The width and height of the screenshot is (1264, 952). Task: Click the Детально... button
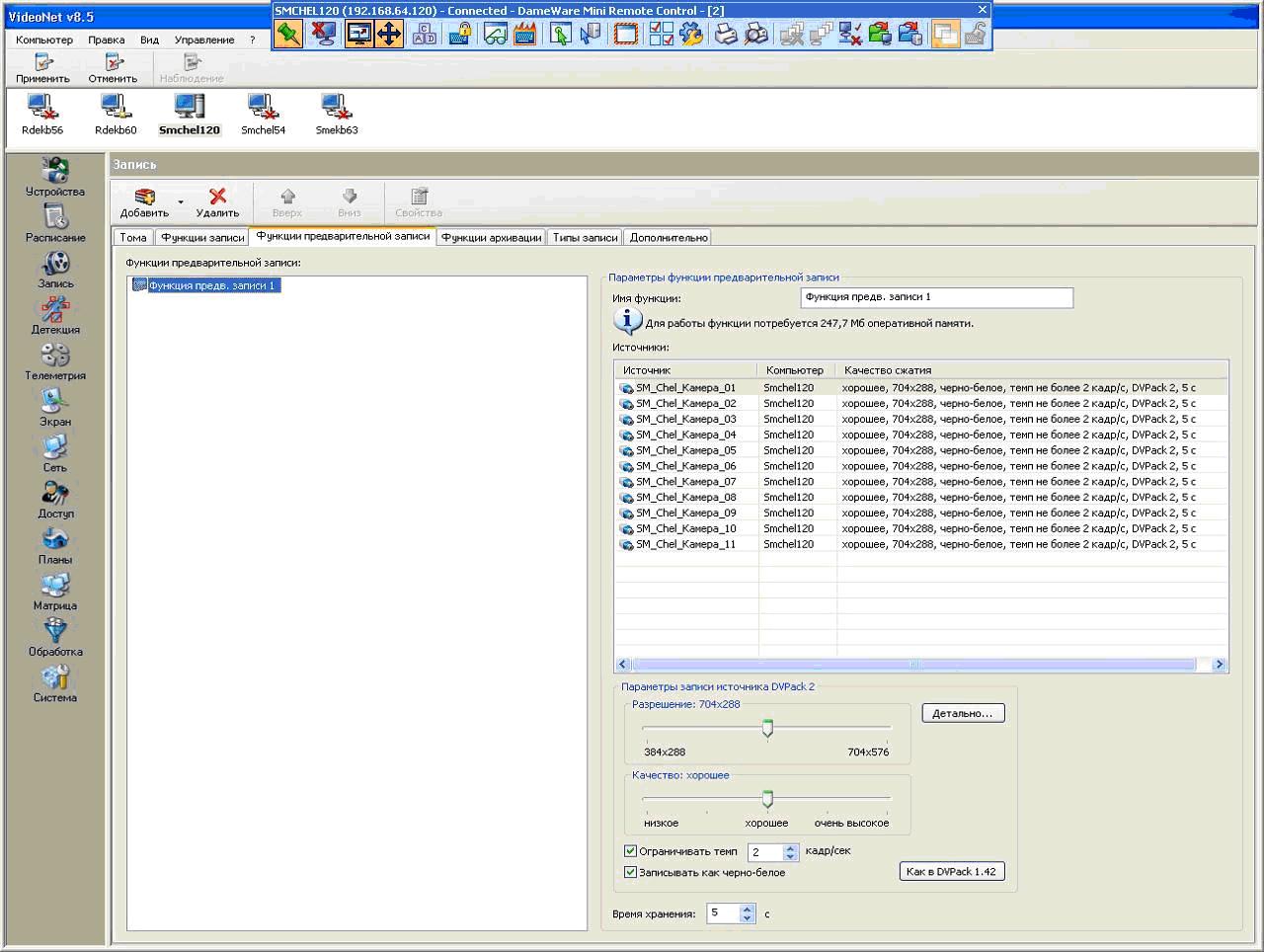963,713
